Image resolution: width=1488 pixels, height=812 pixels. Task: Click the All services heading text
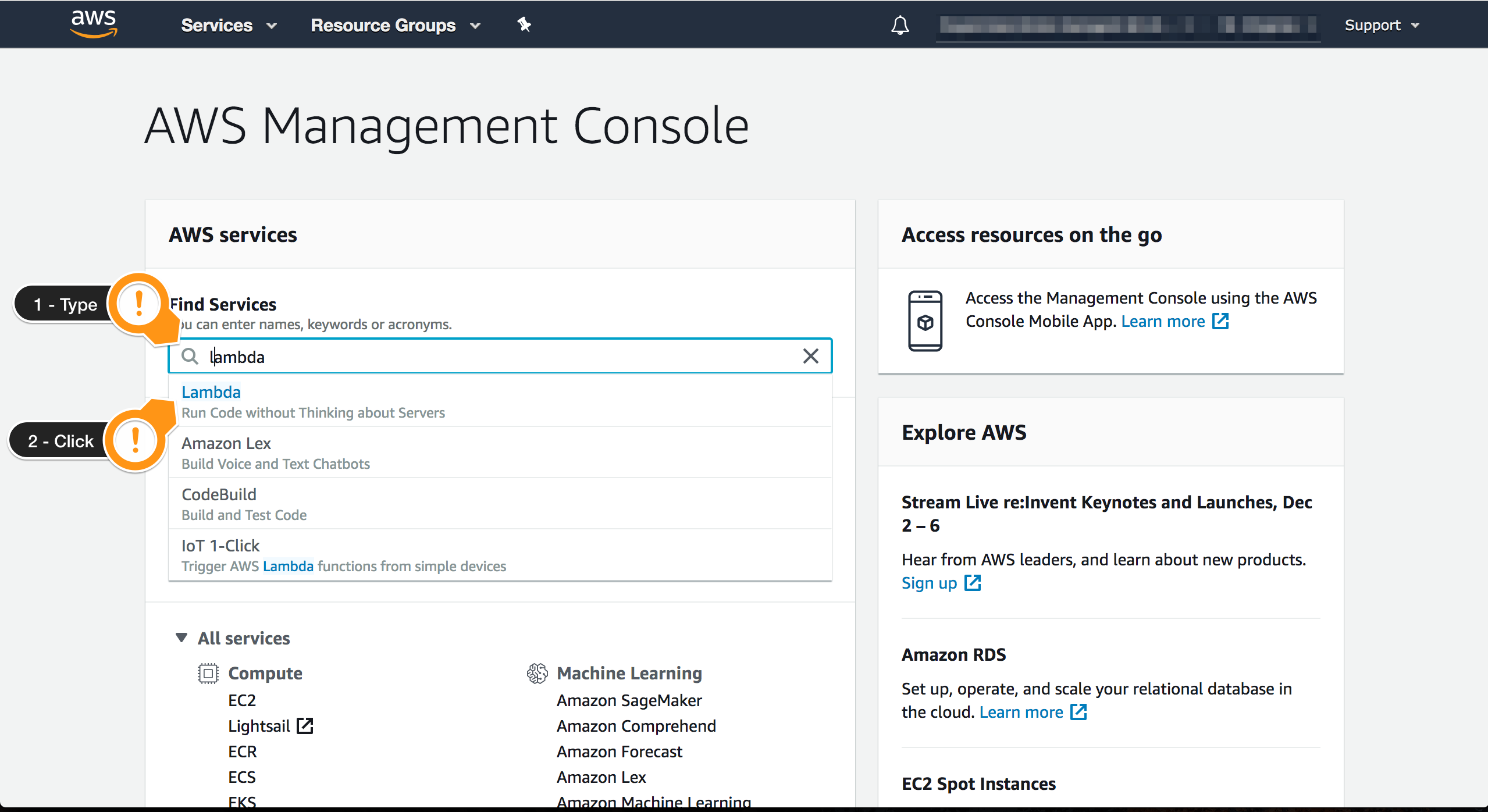click(244, 638)
